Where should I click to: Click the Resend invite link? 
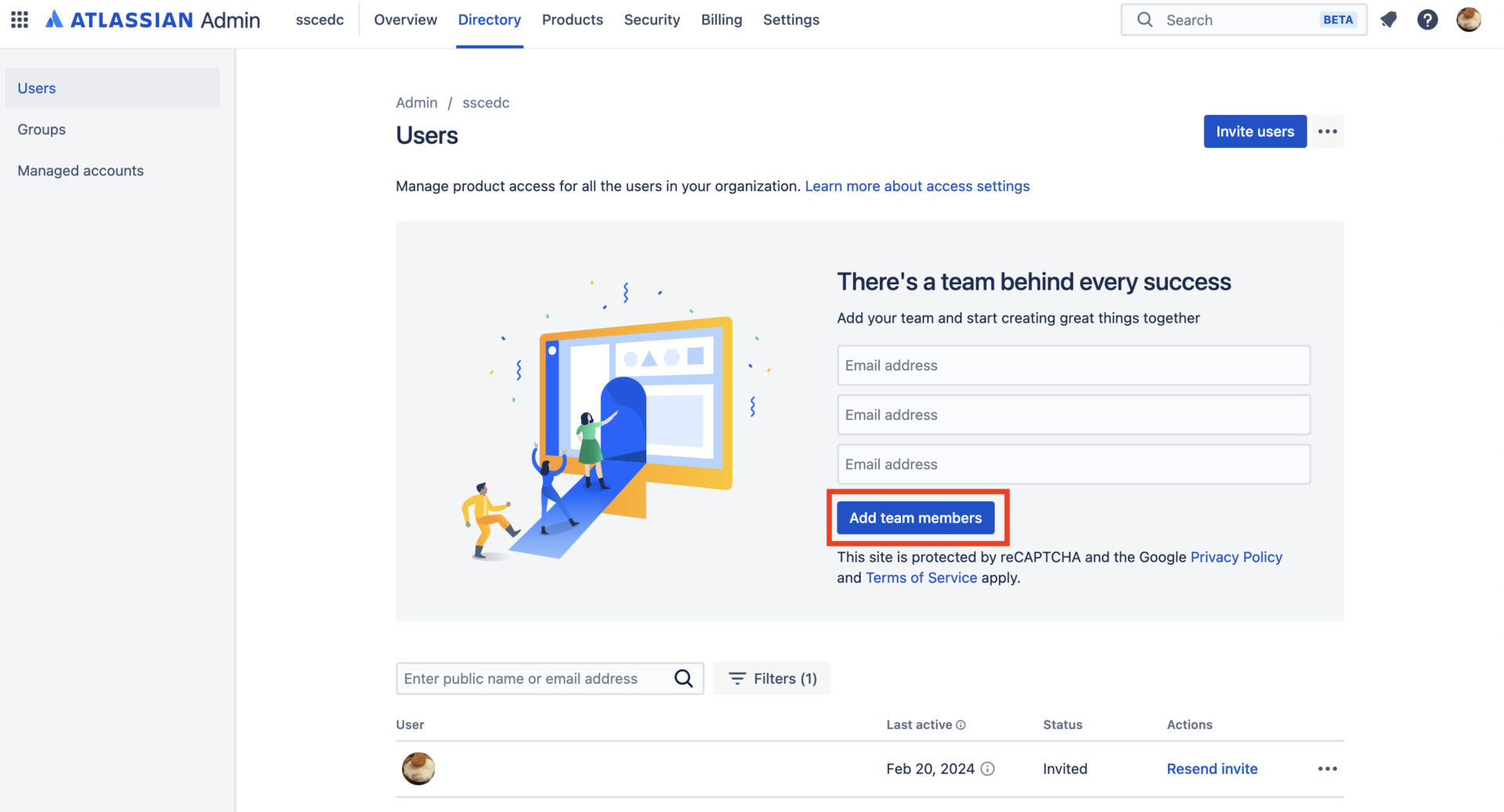1212,769
